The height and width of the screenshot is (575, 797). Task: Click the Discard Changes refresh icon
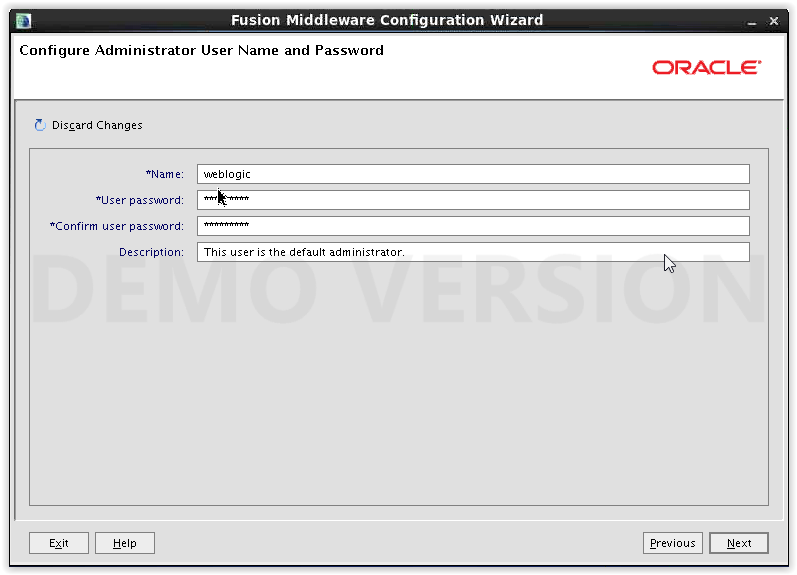click(40, 125)
